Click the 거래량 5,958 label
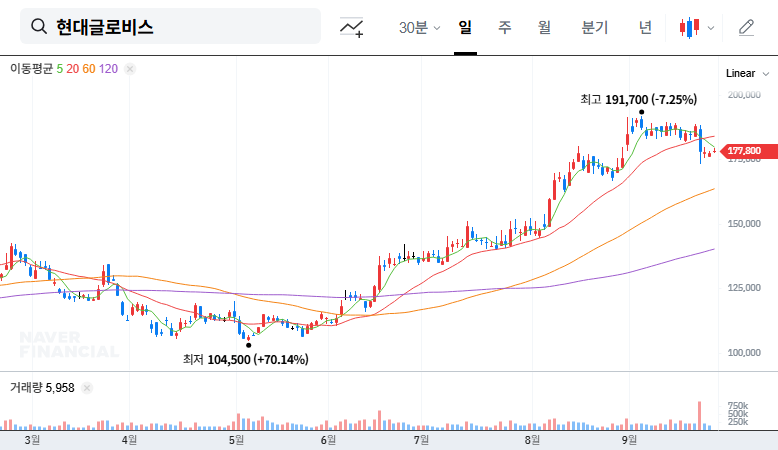This screenshot has width=778, height=450. click(x=42, y=388)
